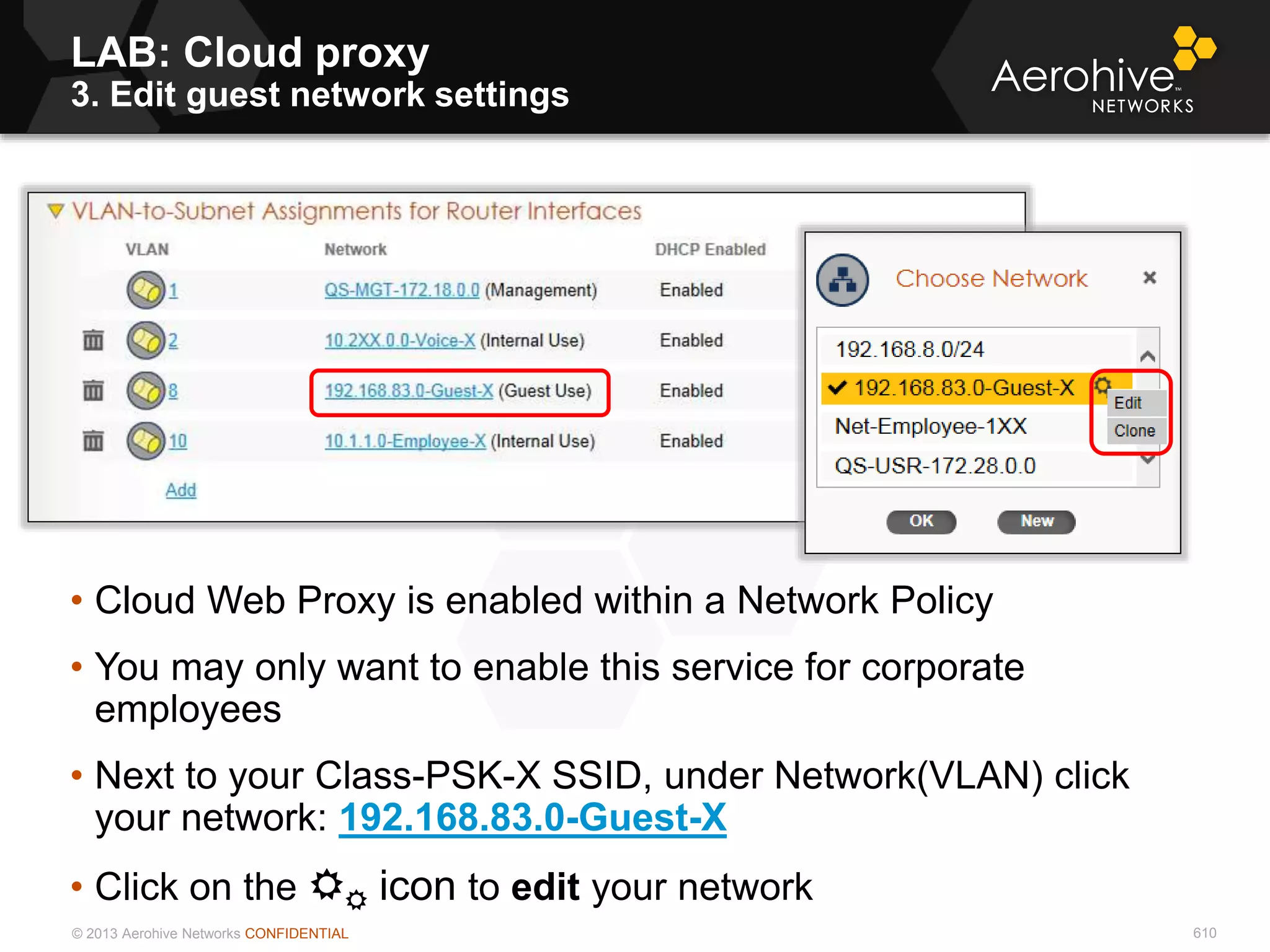The height and width of the screenshot is (952, 1270).
Task: Open 10.2XX.0.0-Voice-X network link
Action: pos(400,340)
